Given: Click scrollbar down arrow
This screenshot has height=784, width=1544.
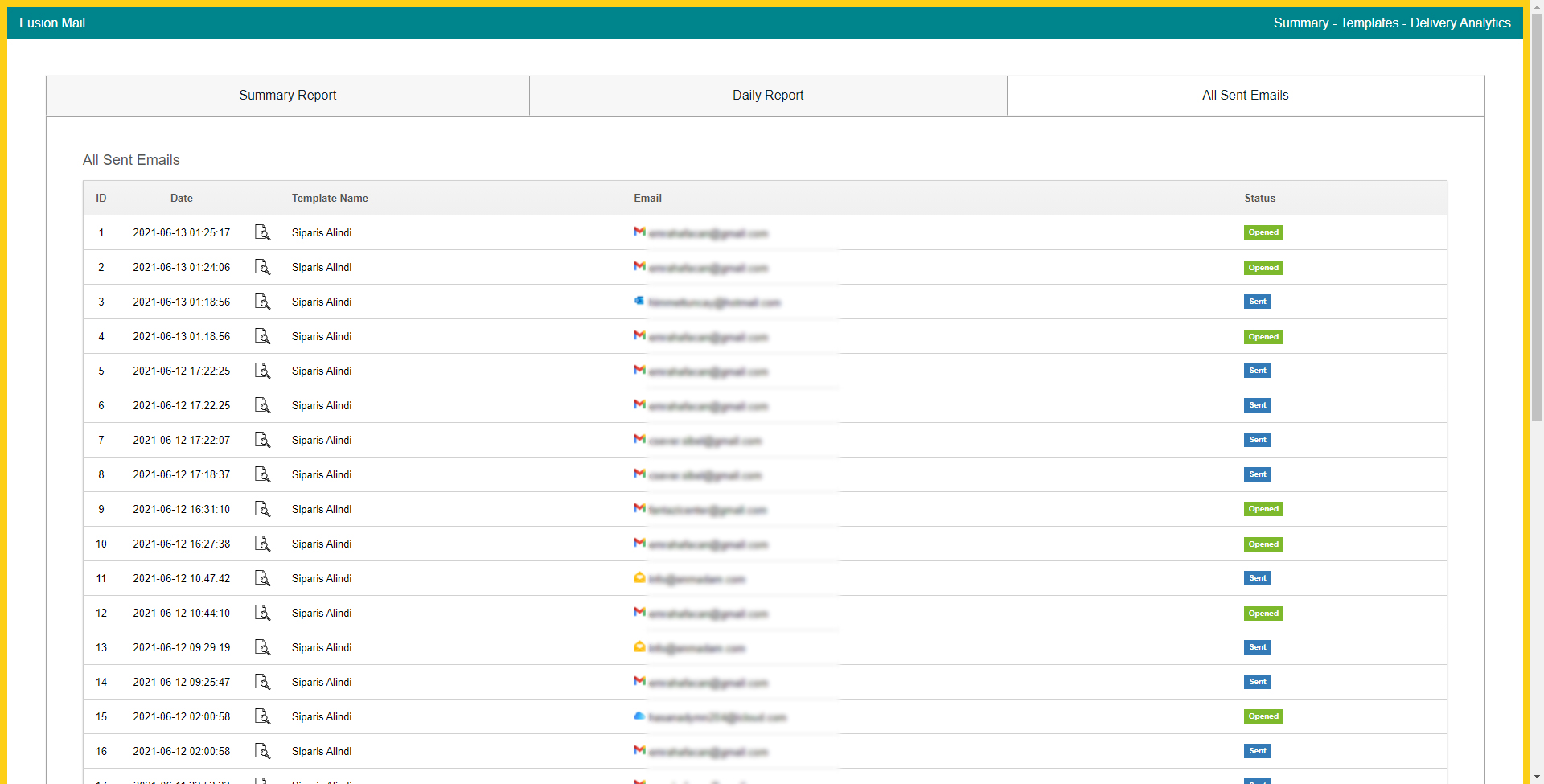Looking at the screenshot, I should coord(1537,778).
